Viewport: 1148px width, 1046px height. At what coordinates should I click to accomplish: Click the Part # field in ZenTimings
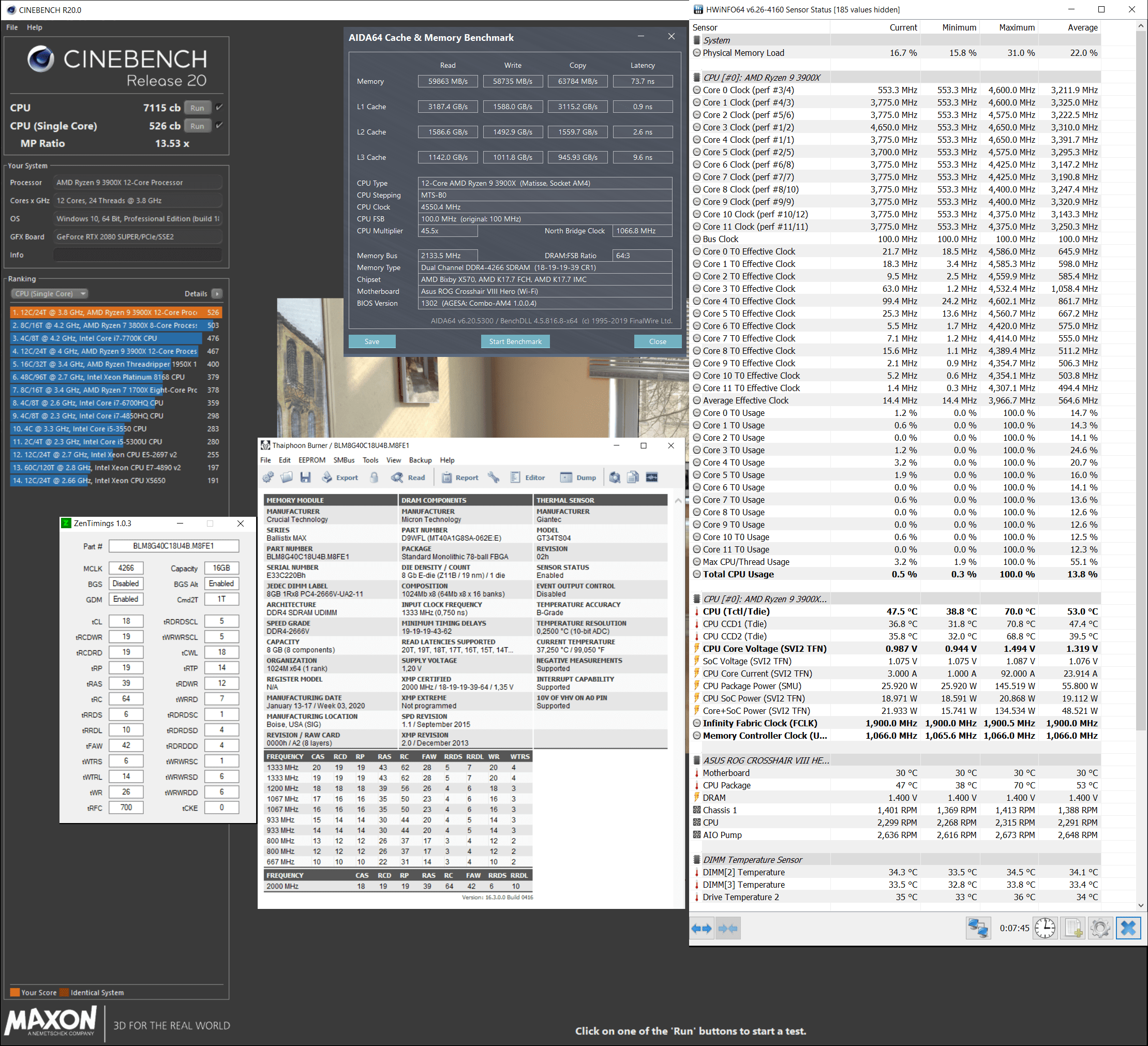174,545
